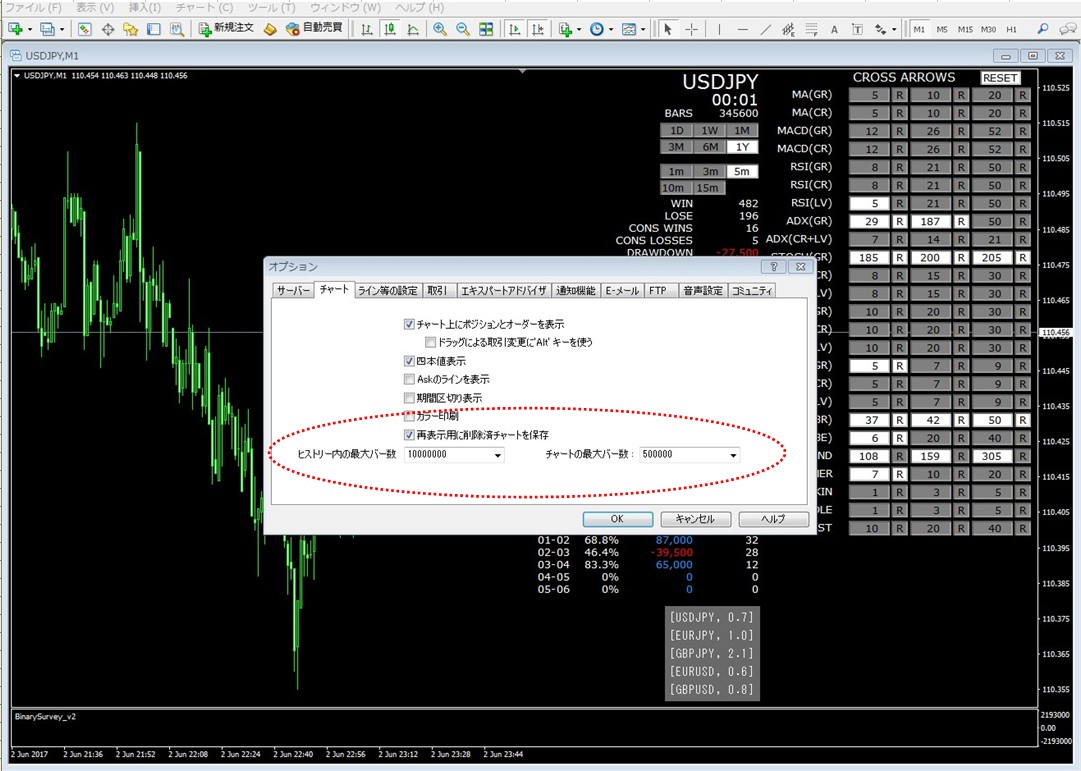
Task: Select the crosshair tool
Action: coord(691,29)
